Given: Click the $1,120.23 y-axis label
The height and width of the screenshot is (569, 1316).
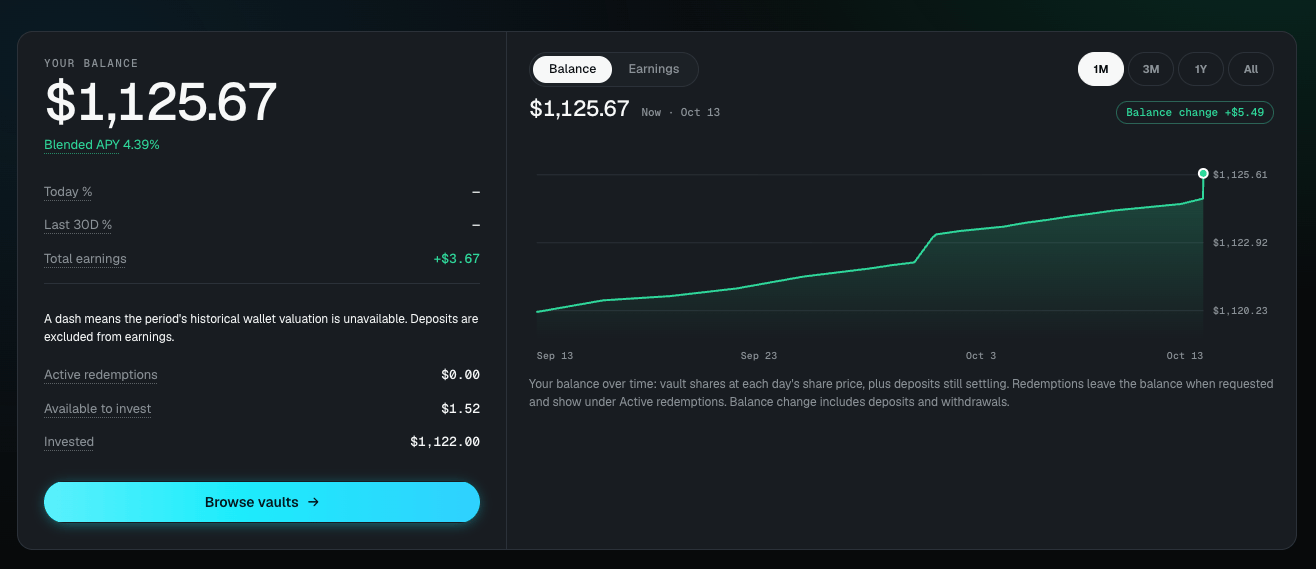Looking at the screenshot, I should click(x=1240, y=311).
